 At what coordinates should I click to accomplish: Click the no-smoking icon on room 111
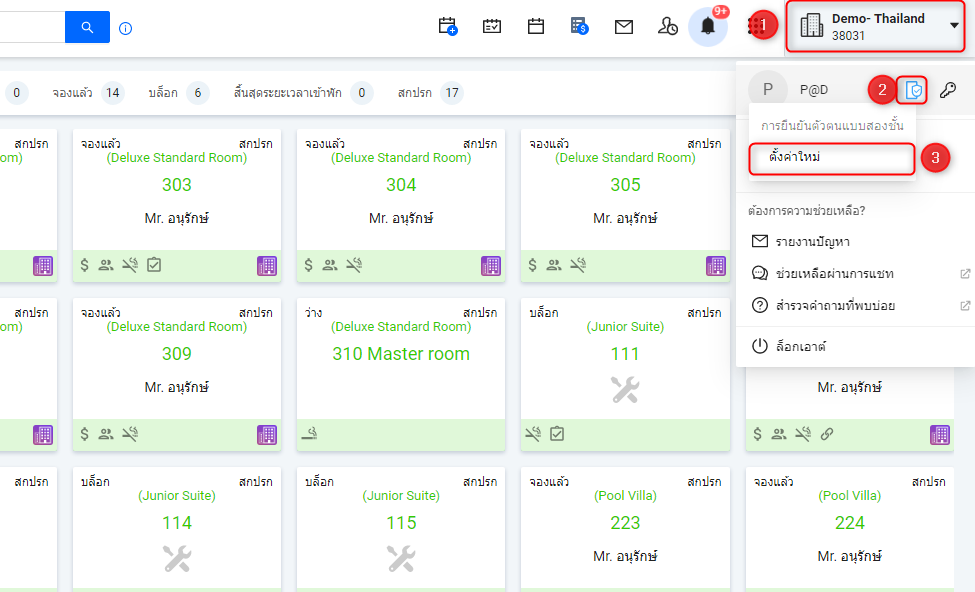533,434
